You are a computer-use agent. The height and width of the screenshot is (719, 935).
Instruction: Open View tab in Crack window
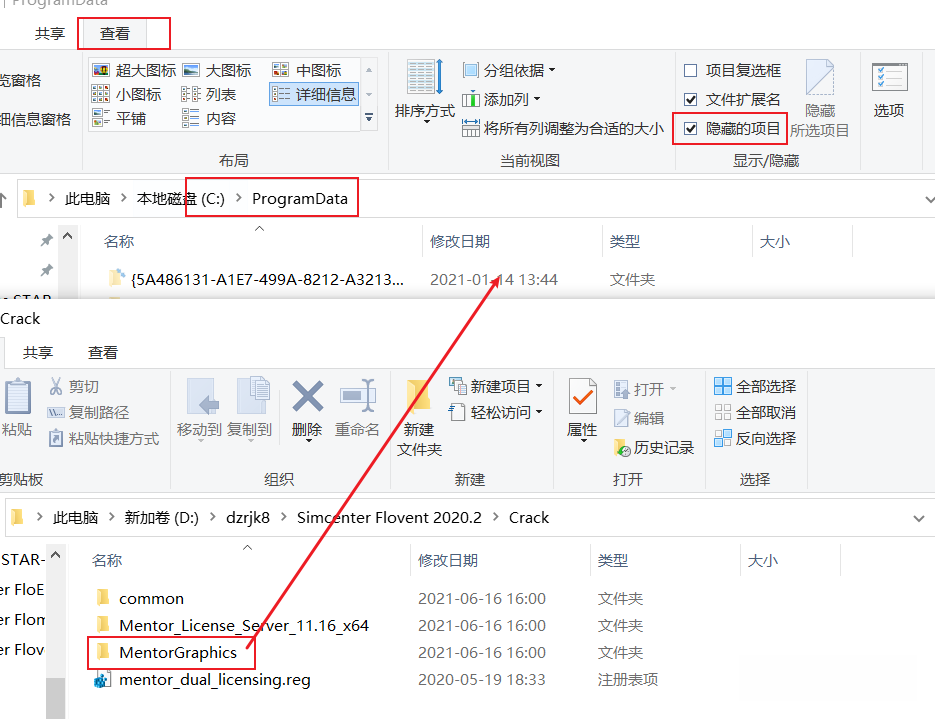tap(103, 352)
